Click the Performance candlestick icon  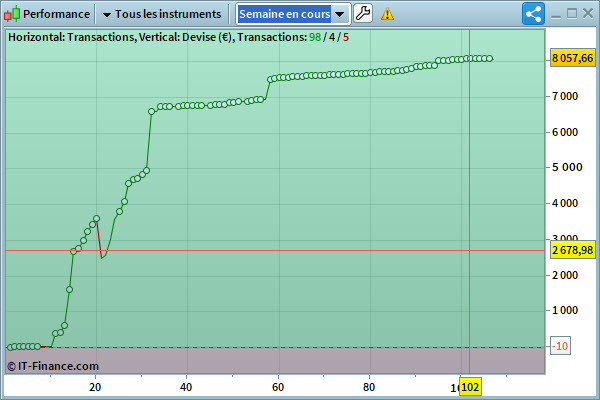(x=12, y=14)
